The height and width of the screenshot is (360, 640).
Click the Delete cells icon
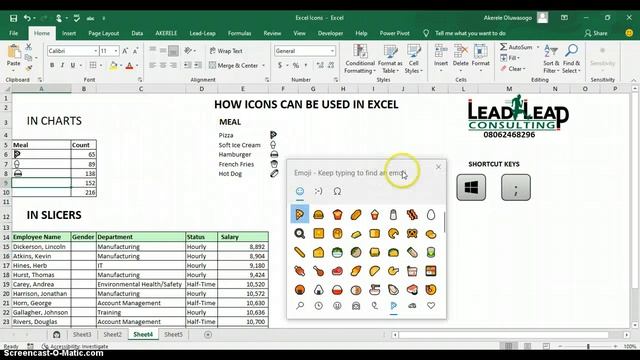pos(460,52)
